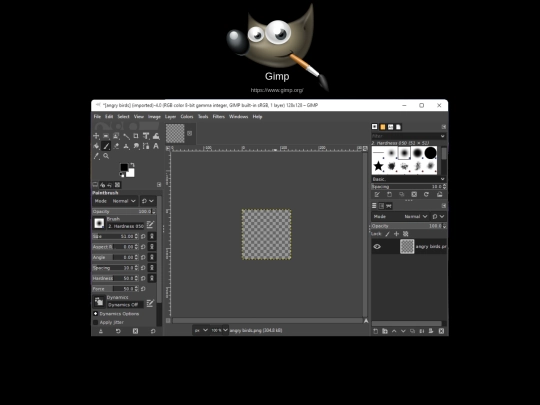Open the https://www.gimp.org/ link
The image size is (540, 405).
tap(277, 90)
